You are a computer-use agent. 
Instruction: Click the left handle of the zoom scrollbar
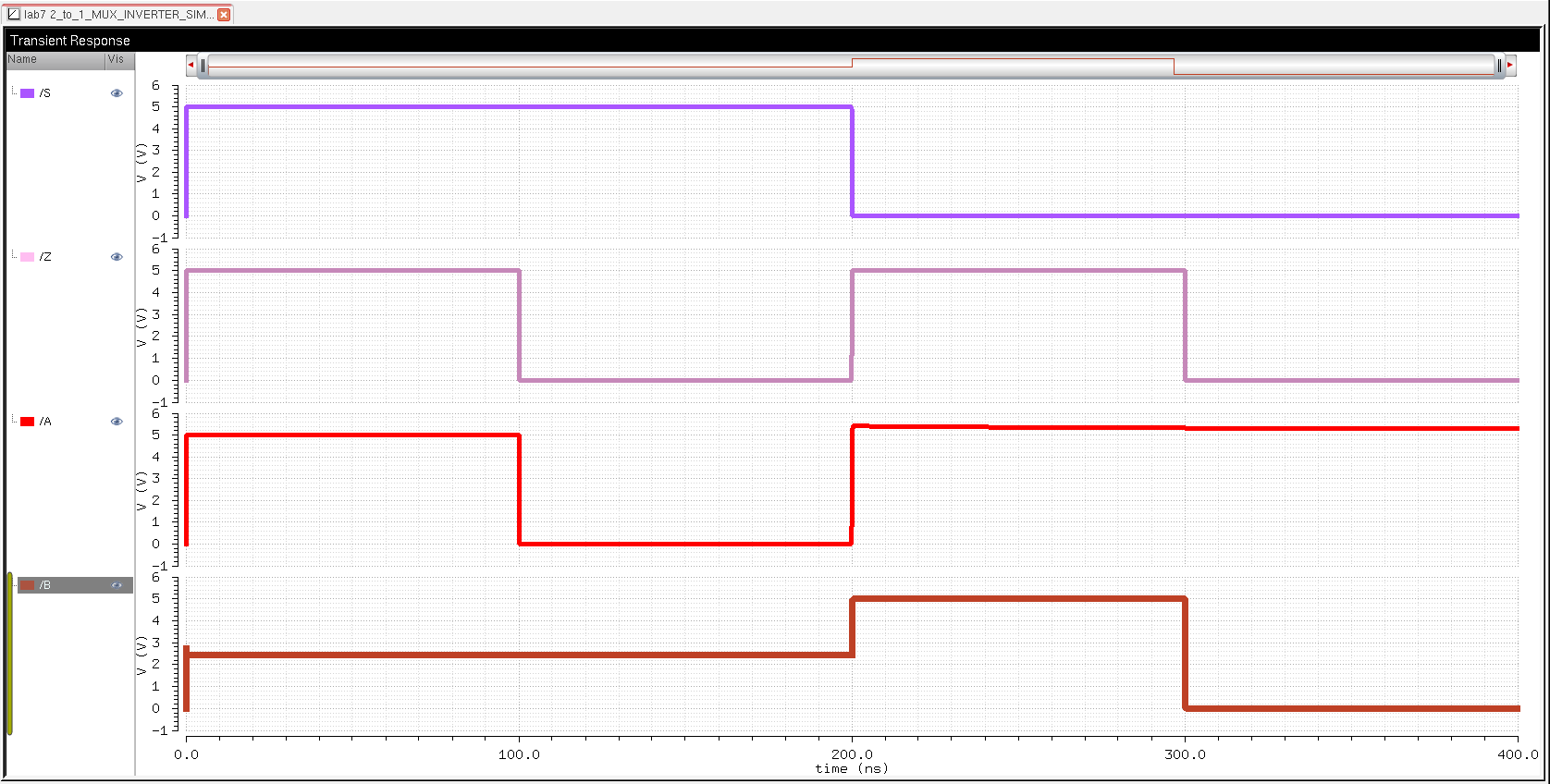(x=203, y=66)
